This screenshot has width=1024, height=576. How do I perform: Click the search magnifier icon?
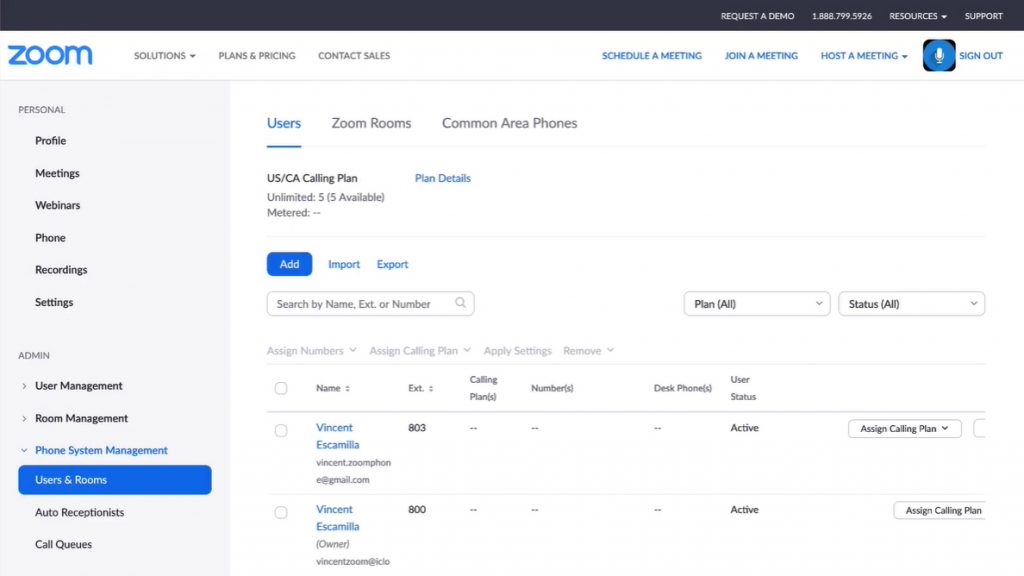461,303
